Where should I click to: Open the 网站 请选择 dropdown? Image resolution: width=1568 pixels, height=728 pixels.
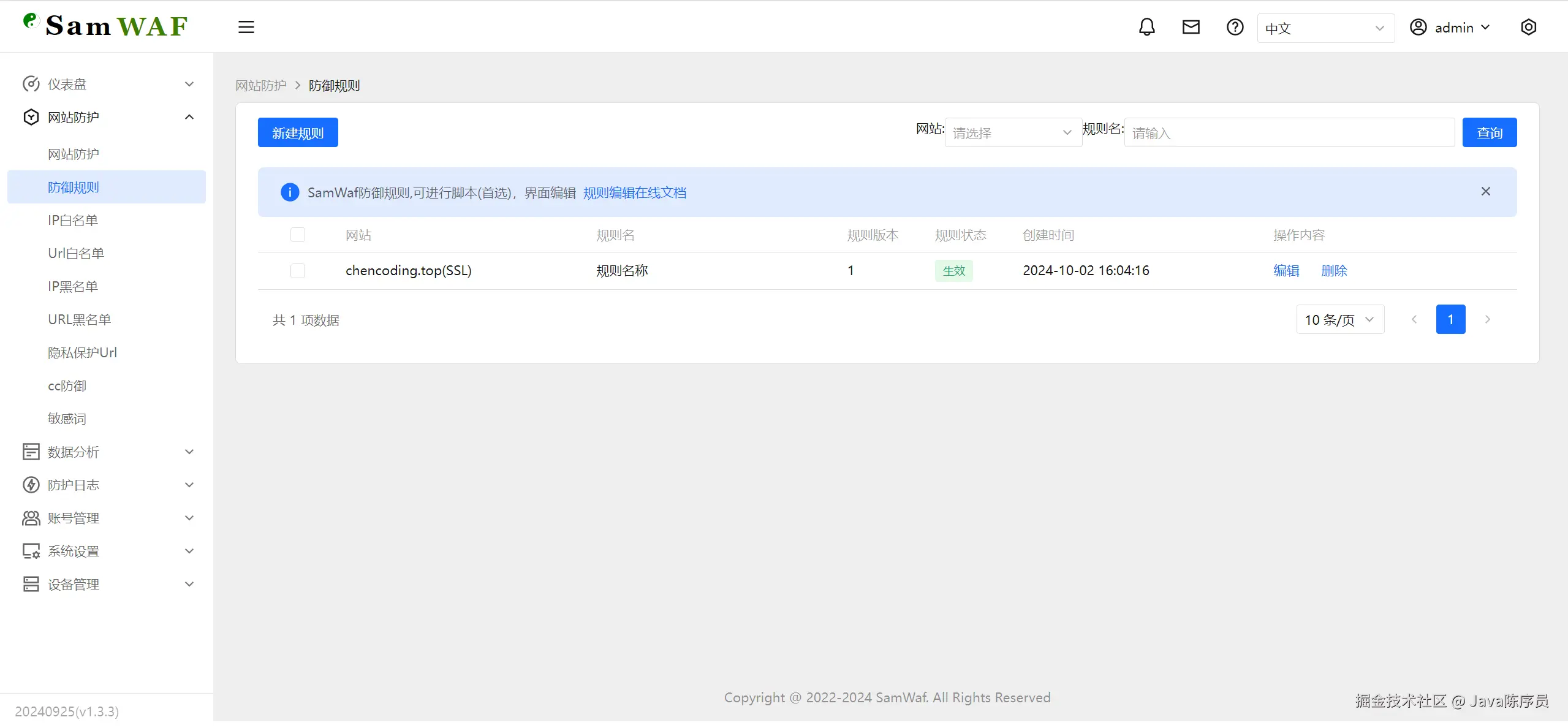pyautogui.click(x=1012, y=132)
